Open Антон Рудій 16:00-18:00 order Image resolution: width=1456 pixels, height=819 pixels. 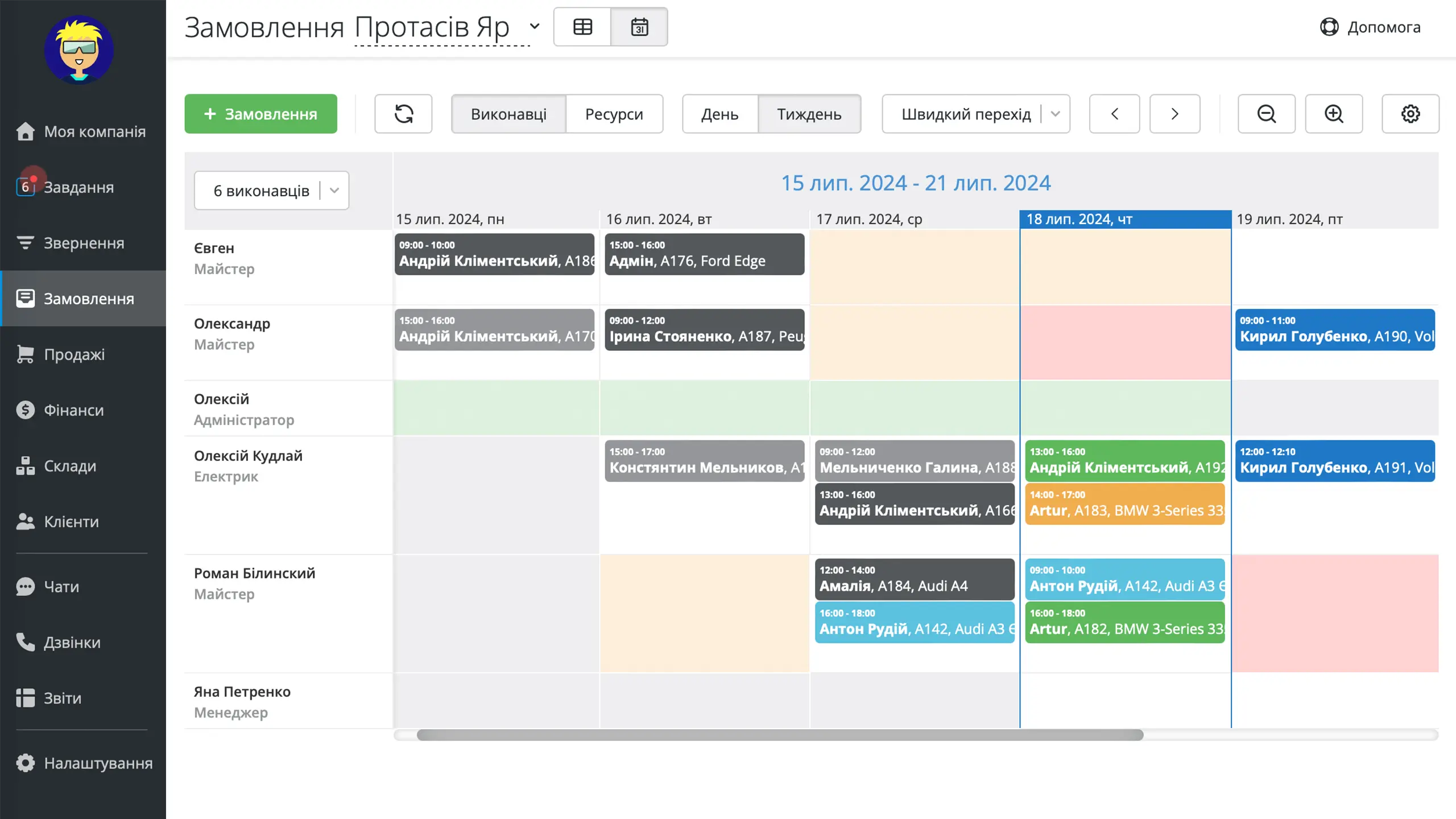[915, 622]
